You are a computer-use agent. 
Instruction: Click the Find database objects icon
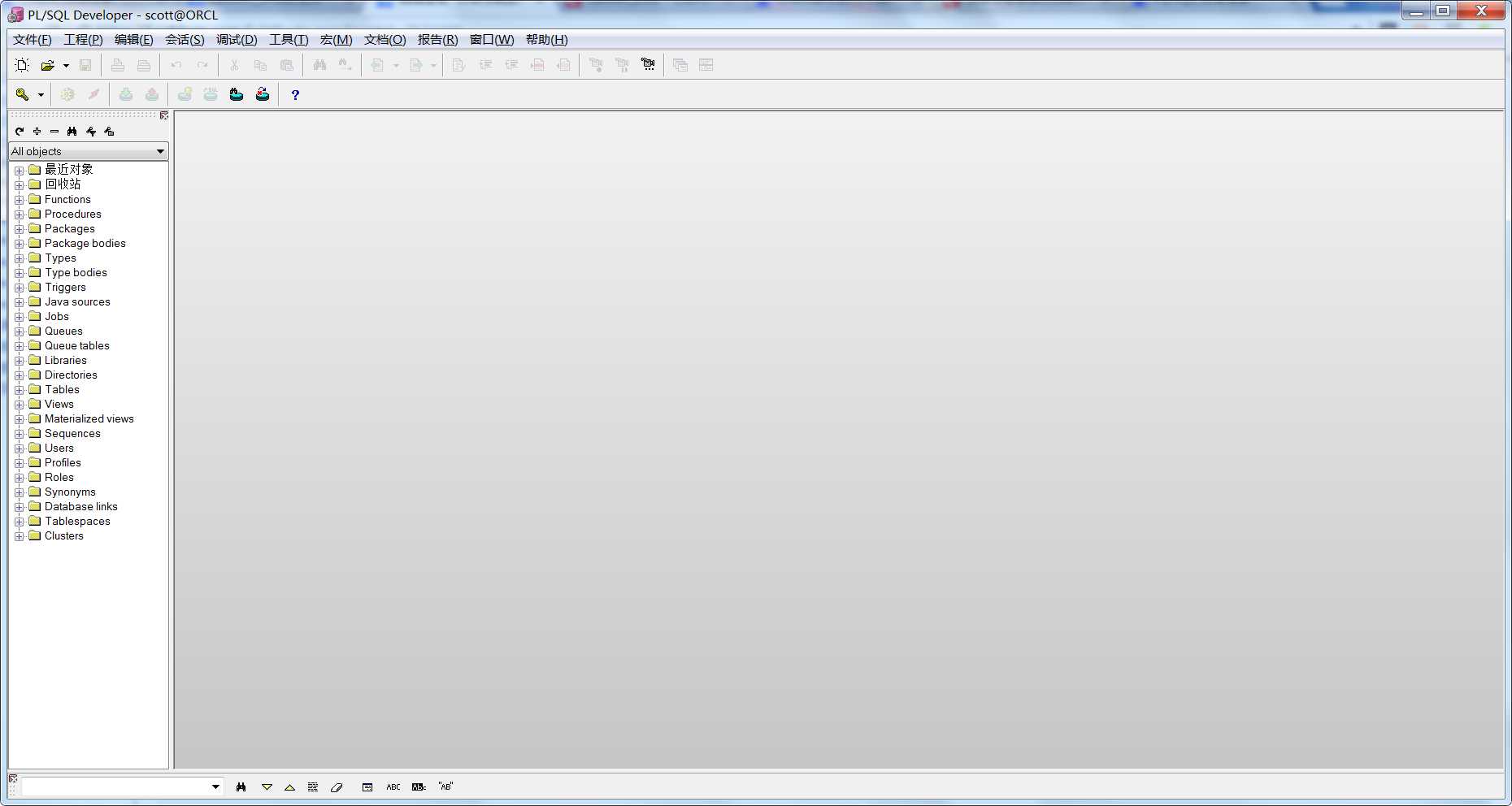click(237, 94)
